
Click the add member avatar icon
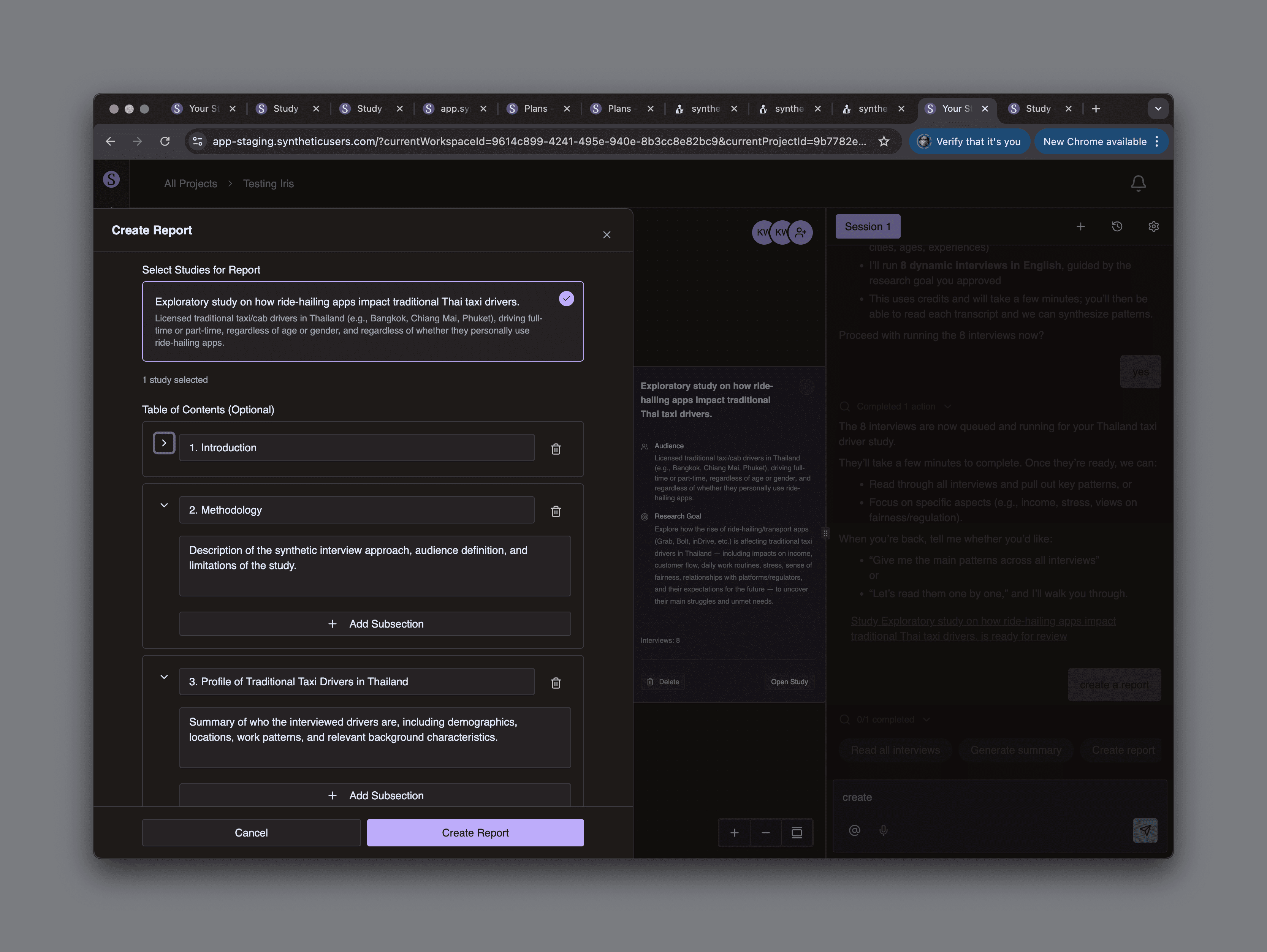pos(800,232)
